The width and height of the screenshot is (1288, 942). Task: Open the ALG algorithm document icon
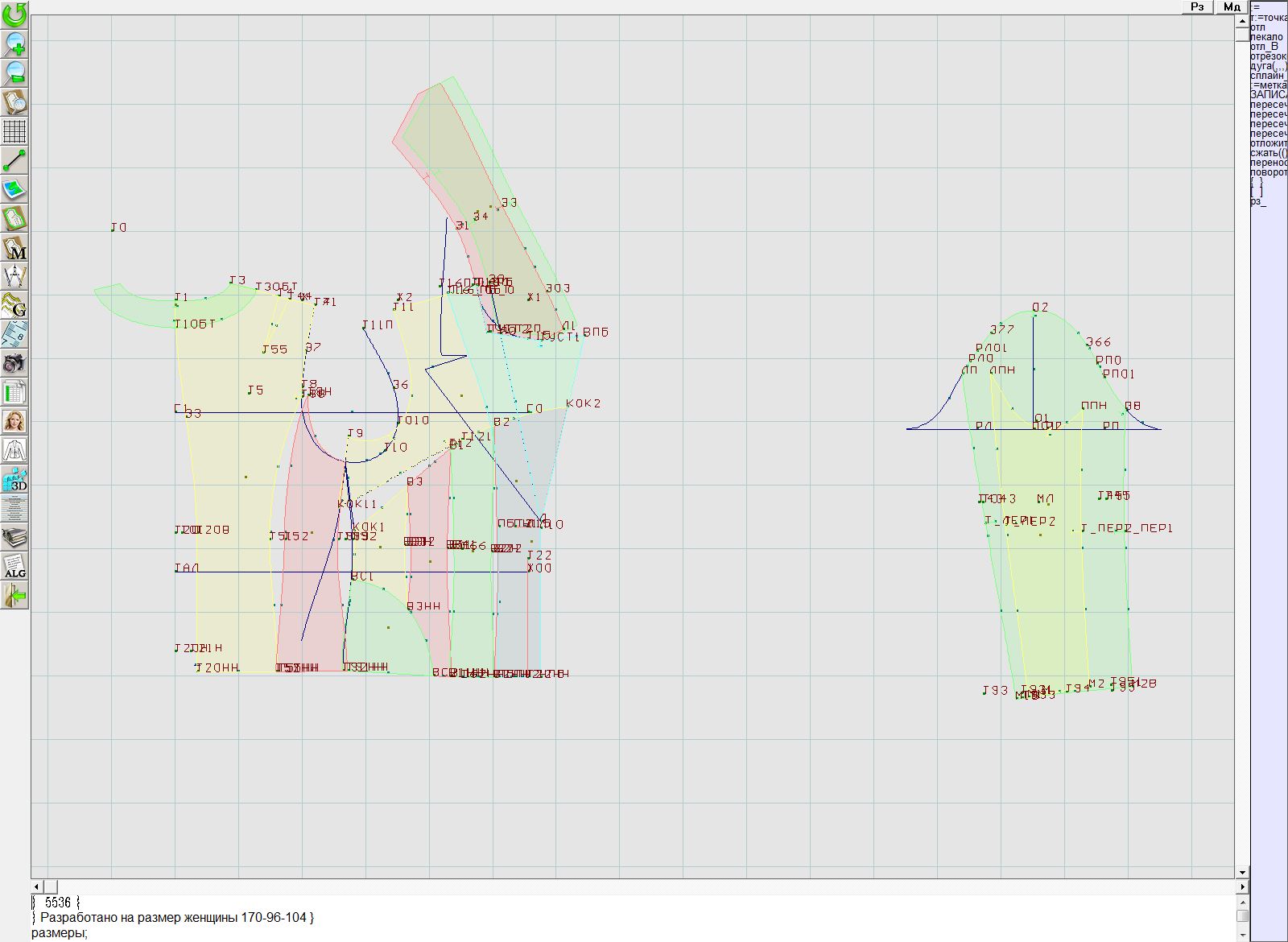coord(14,567)
